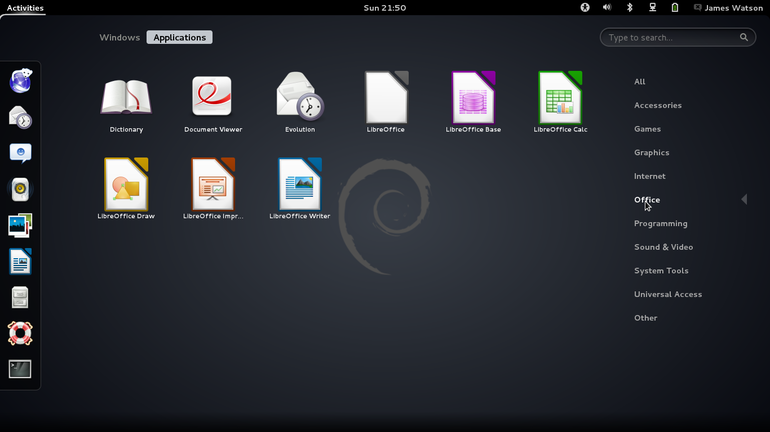Open the accessibility menu in the top bar
The height and width of the screenshot is (432, 770).
point(585,7)
